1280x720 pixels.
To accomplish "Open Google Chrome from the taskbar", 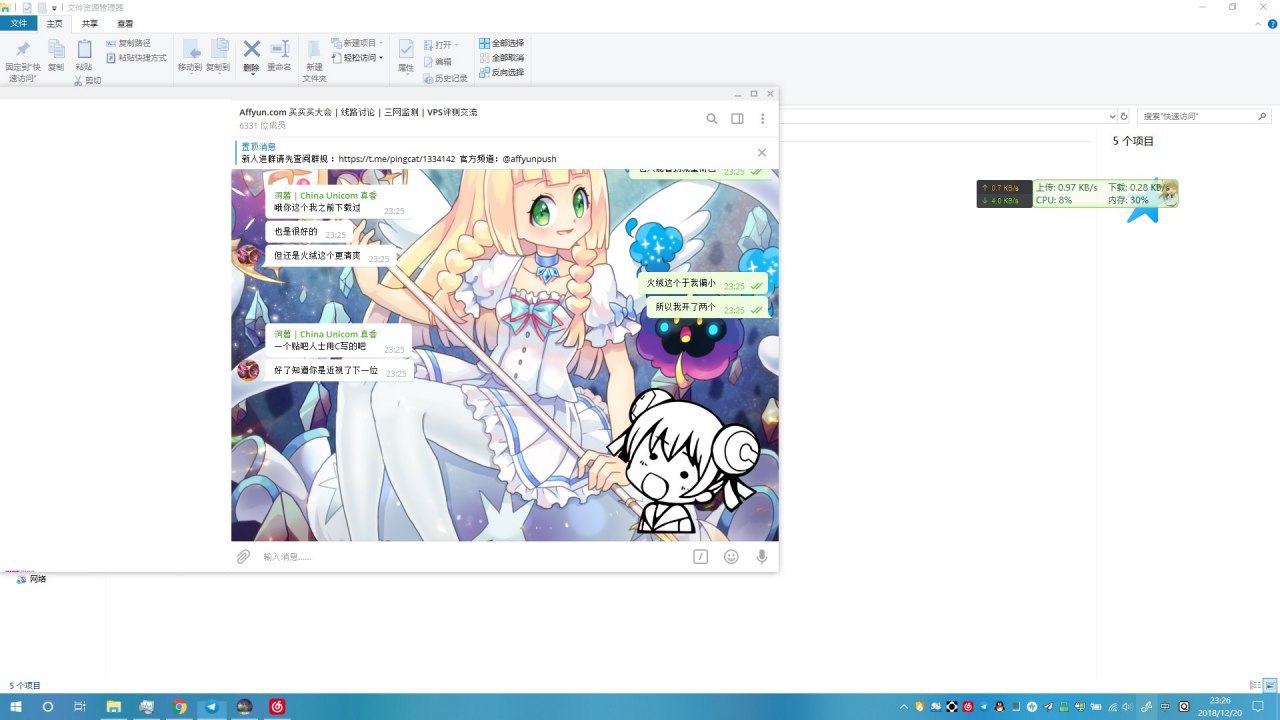I will point(180,707).
